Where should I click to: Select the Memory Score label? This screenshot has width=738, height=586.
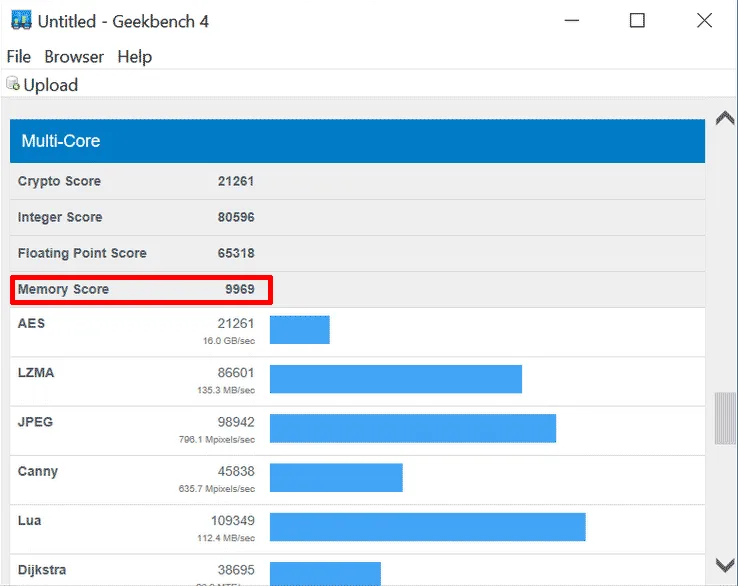(63, 289)
